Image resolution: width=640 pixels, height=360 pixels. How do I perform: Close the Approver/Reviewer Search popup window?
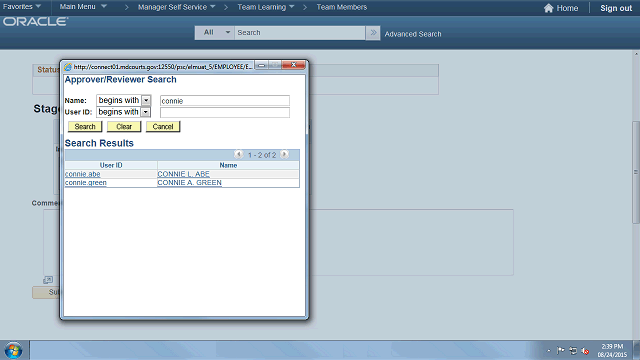tap(293, 65)
